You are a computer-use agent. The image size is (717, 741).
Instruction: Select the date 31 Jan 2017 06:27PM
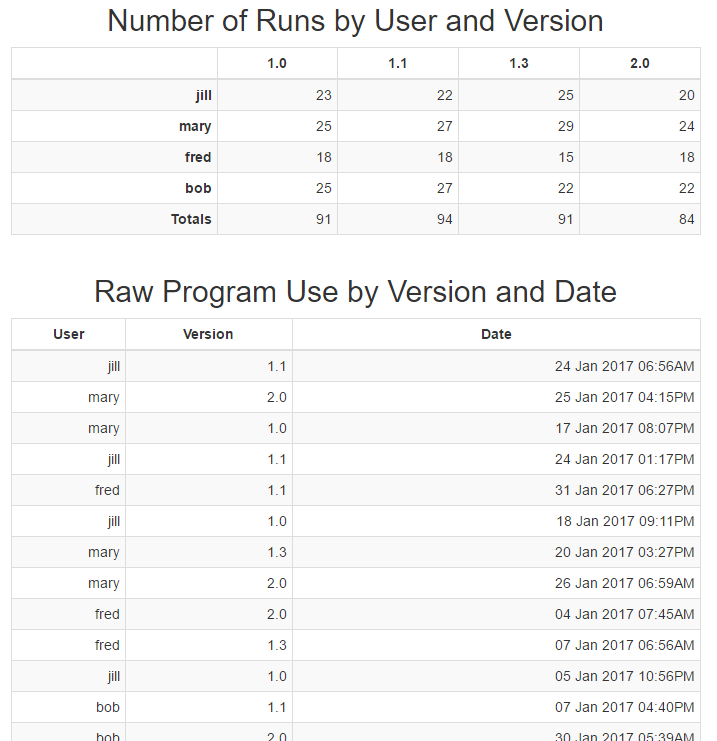coord(624,491)
